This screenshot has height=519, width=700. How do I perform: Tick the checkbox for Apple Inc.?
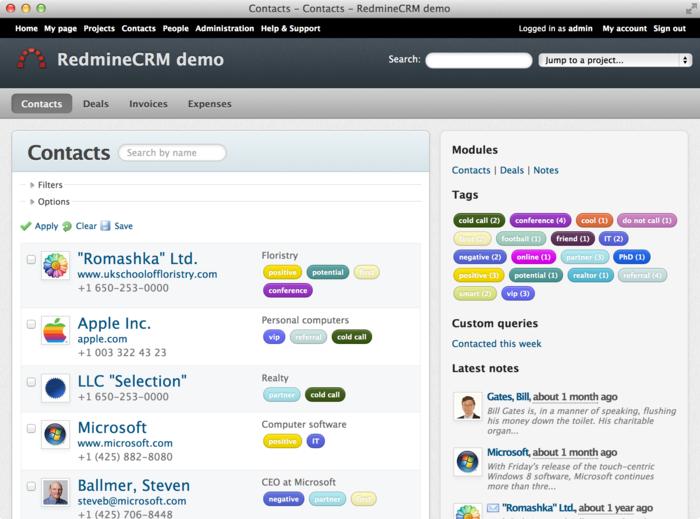31,324
